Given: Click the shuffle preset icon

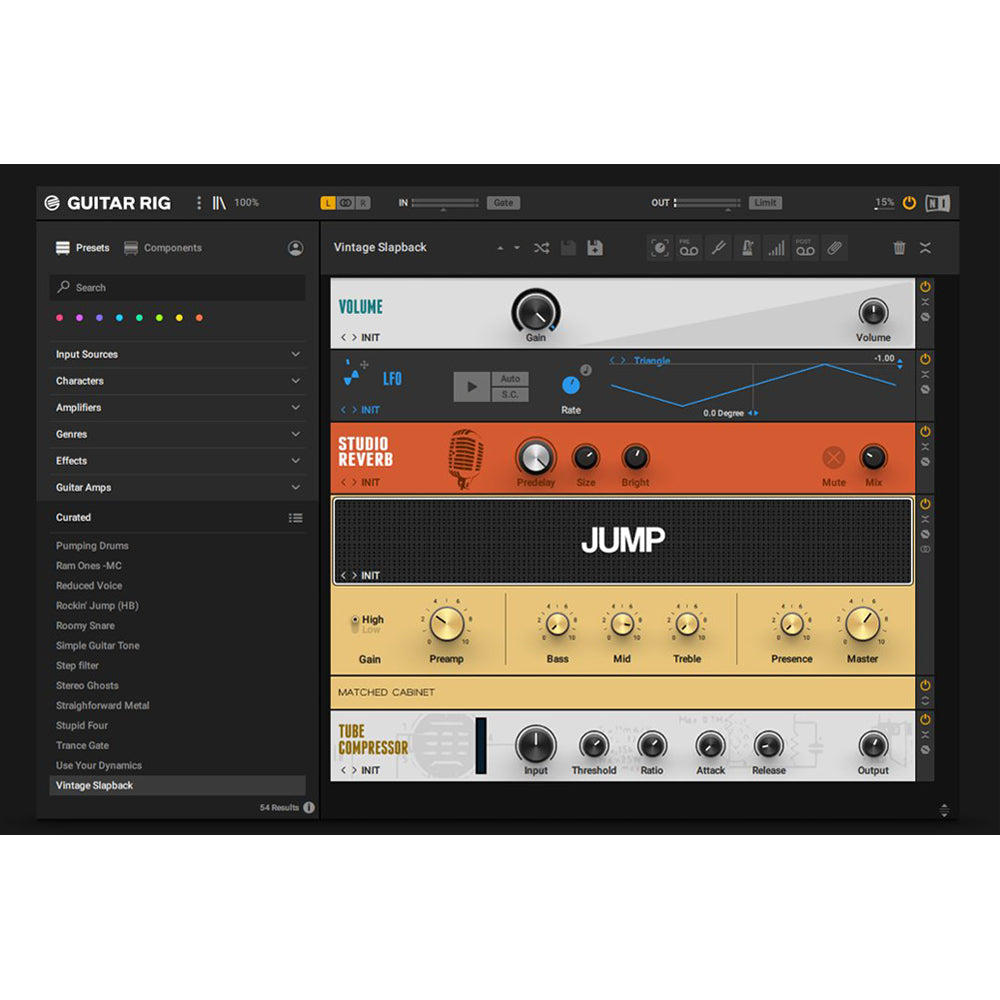Looking at the screenshot, I should tap(541, 248).
